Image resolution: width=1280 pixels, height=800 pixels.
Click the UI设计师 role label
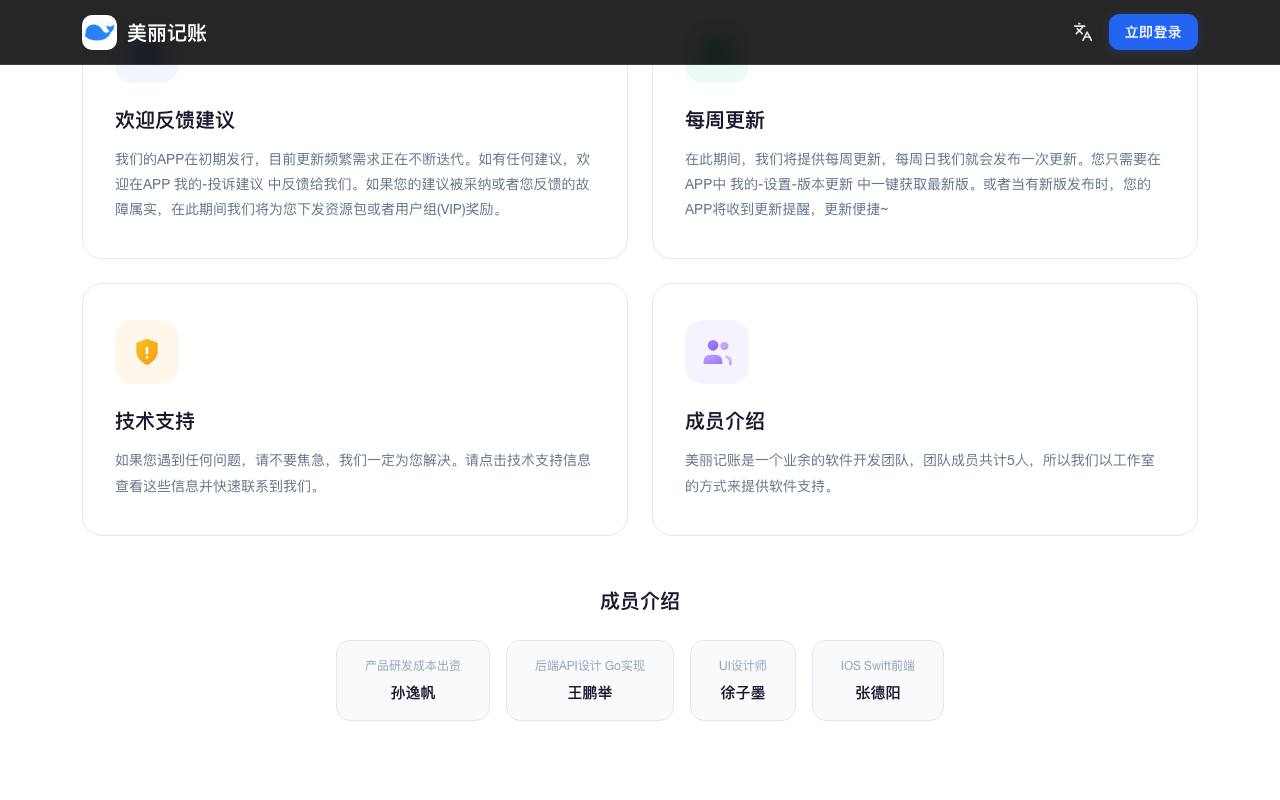tap(743, 666)
